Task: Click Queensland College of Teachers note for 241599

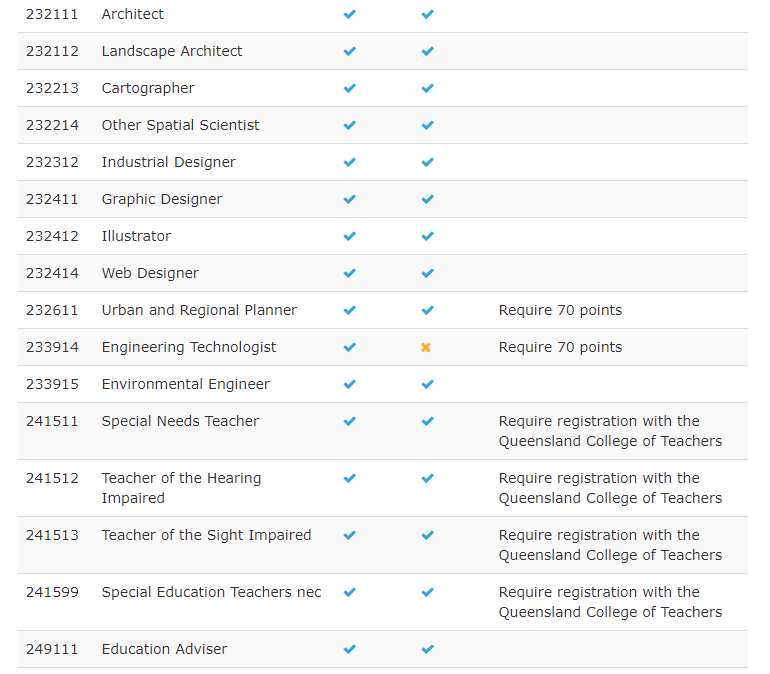Action: click(610, 602)
